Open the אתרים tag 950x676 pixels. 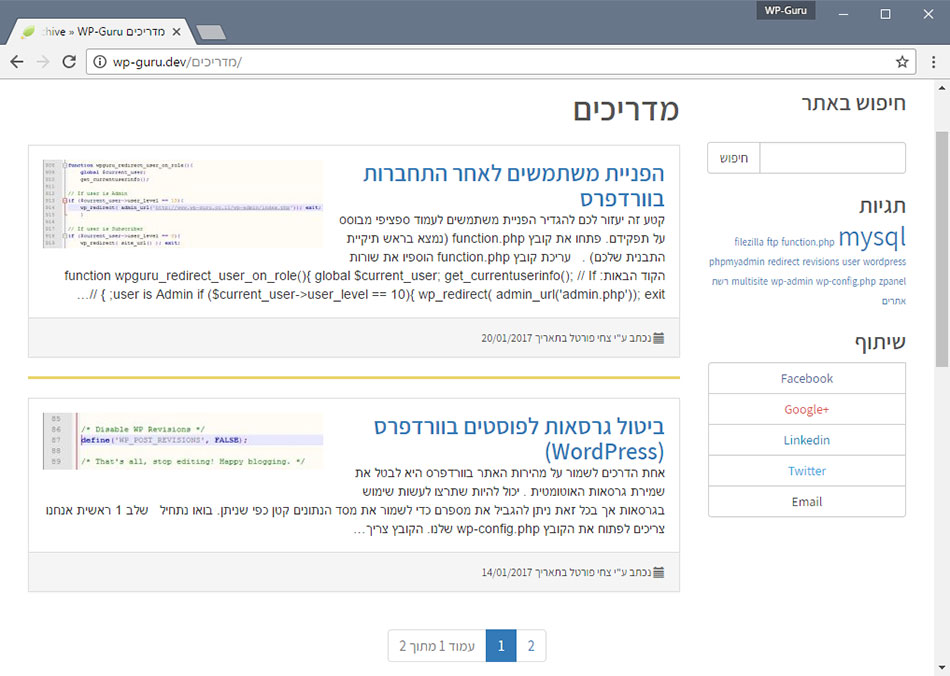[894, 300]
